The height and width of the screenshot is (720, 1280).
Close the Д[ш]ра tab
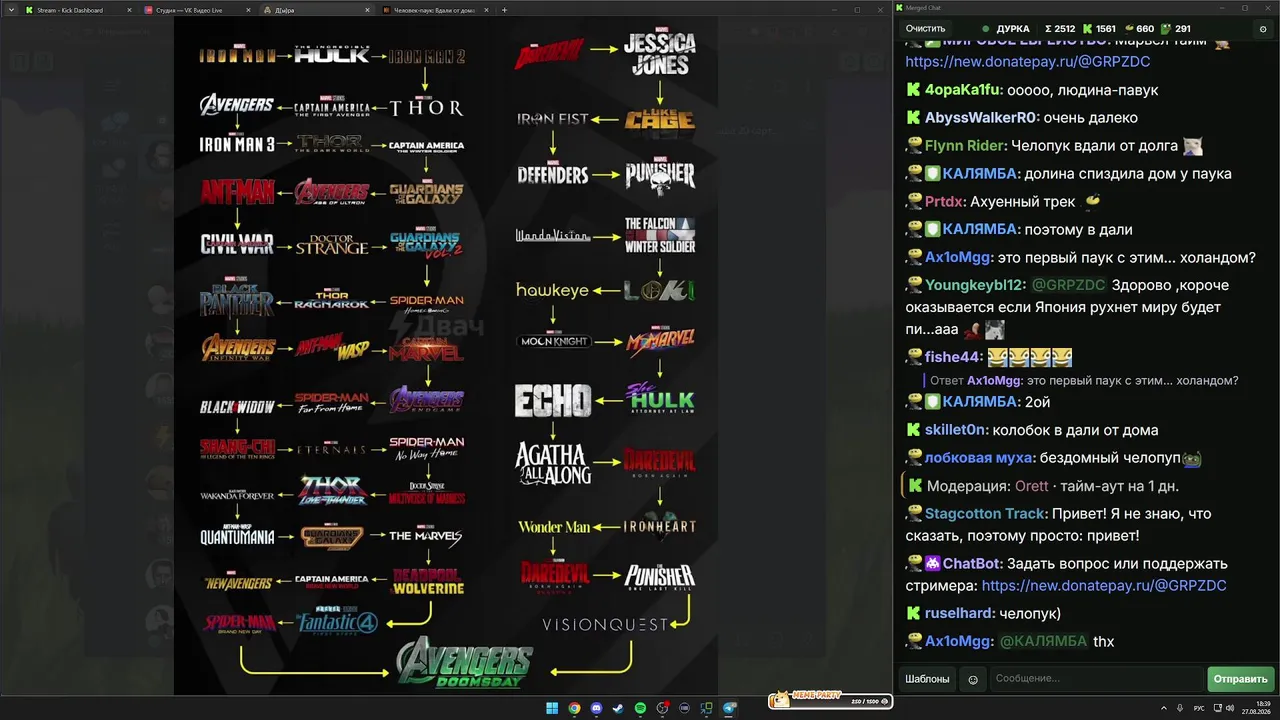[x=369, y=10]
